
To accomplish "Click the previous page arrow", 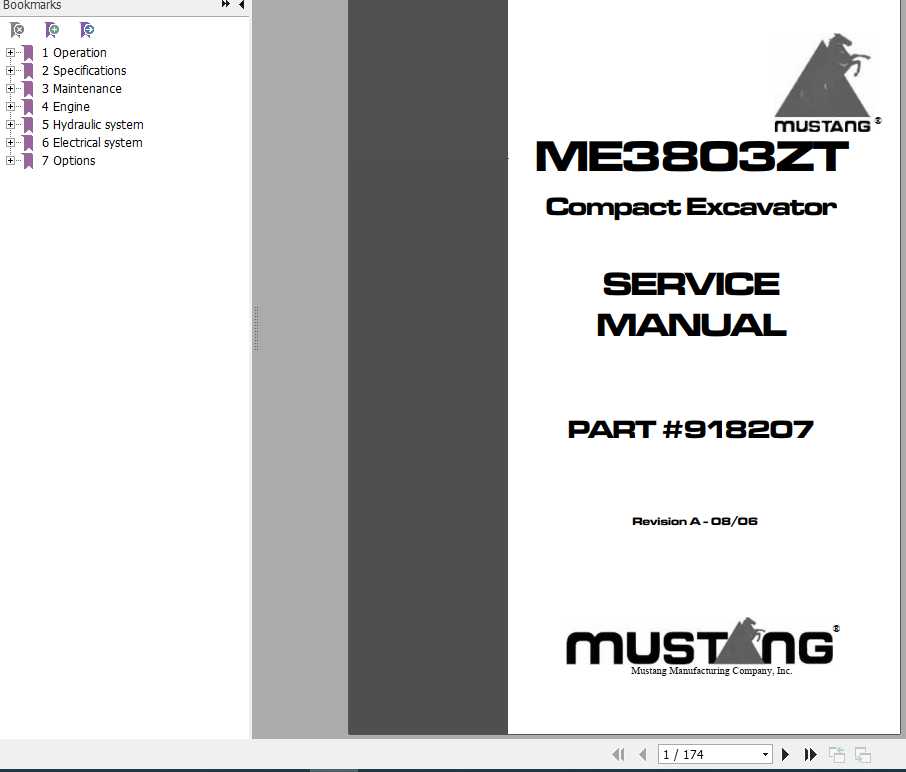I will [644, 754].
